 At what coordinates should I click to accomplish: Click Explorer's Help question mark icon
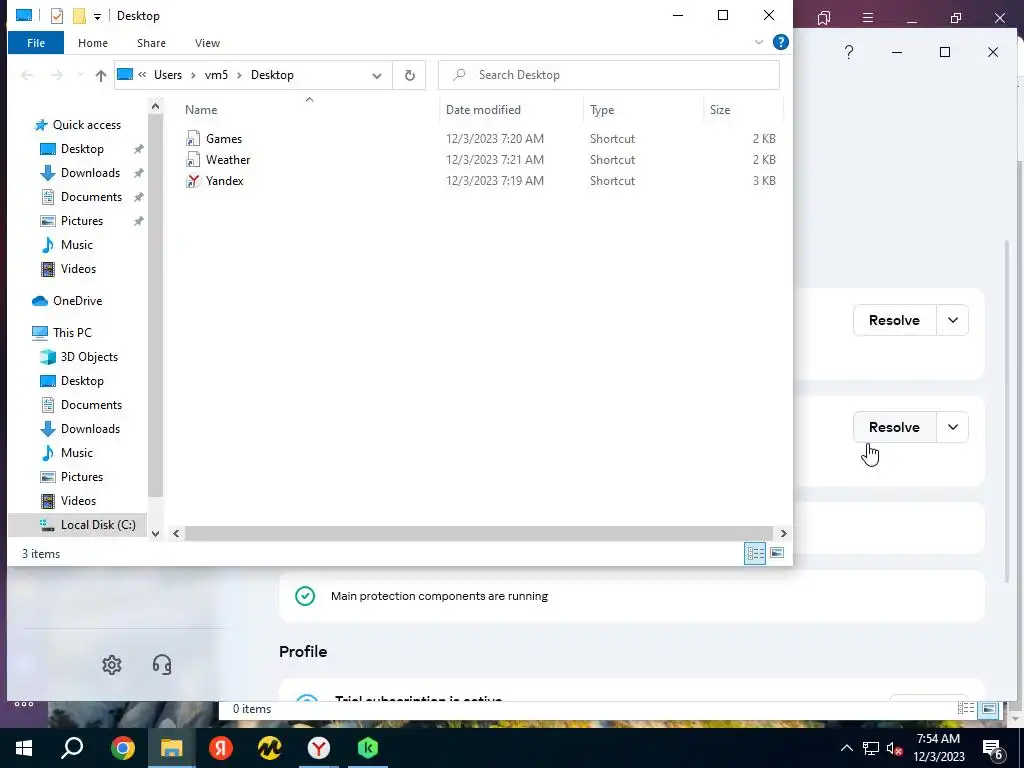(780, 42)
